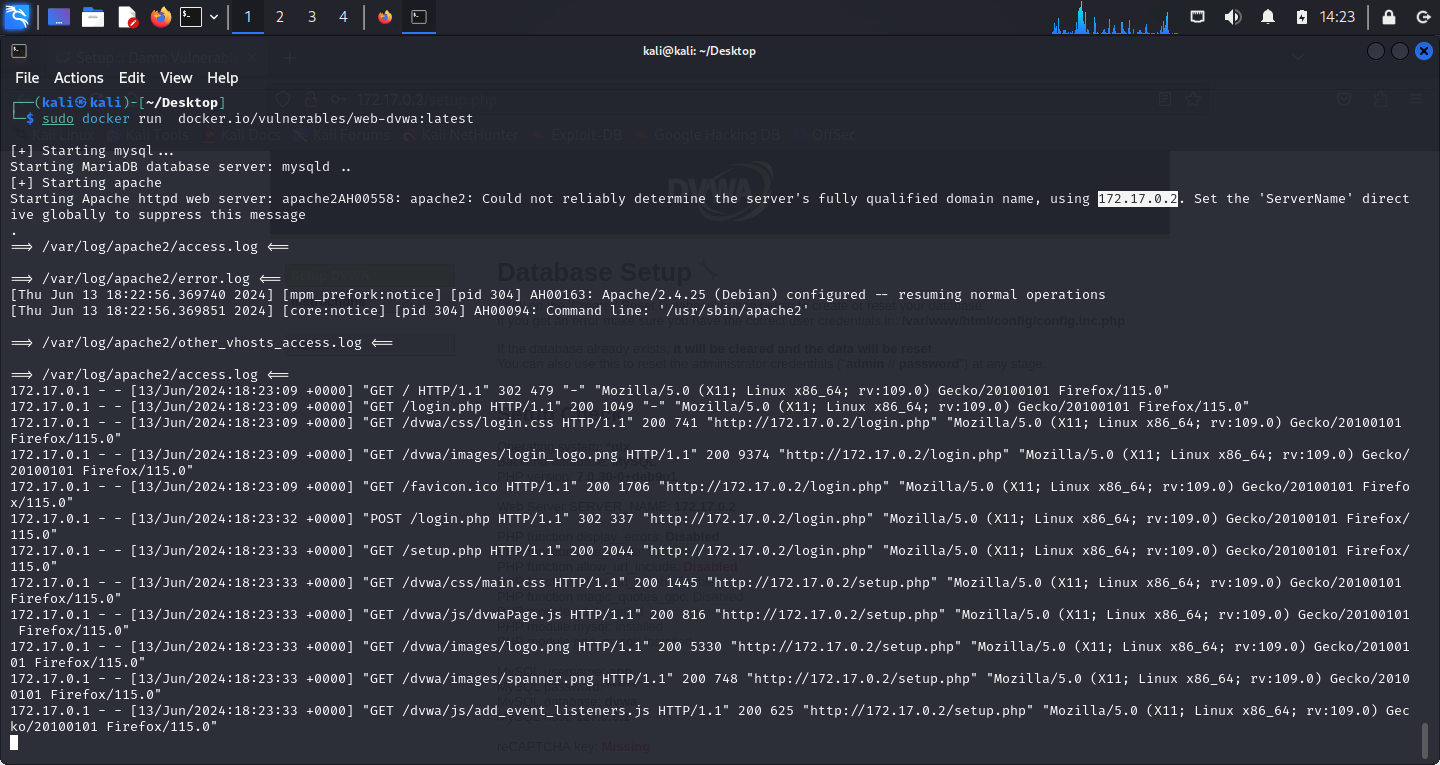Screen dimensions: 1440x765
Task: Click the '[+] Starting apache' line
Action: (86, 182)
